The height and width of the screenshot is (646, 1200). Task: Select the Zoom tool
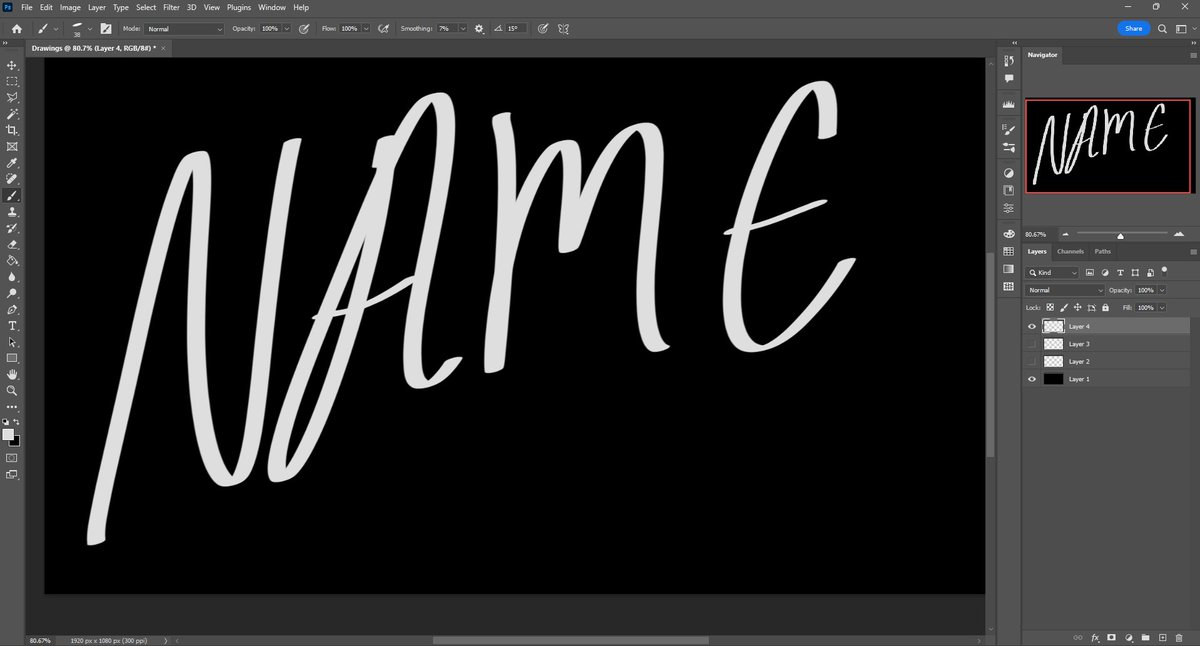pos(12,390)
